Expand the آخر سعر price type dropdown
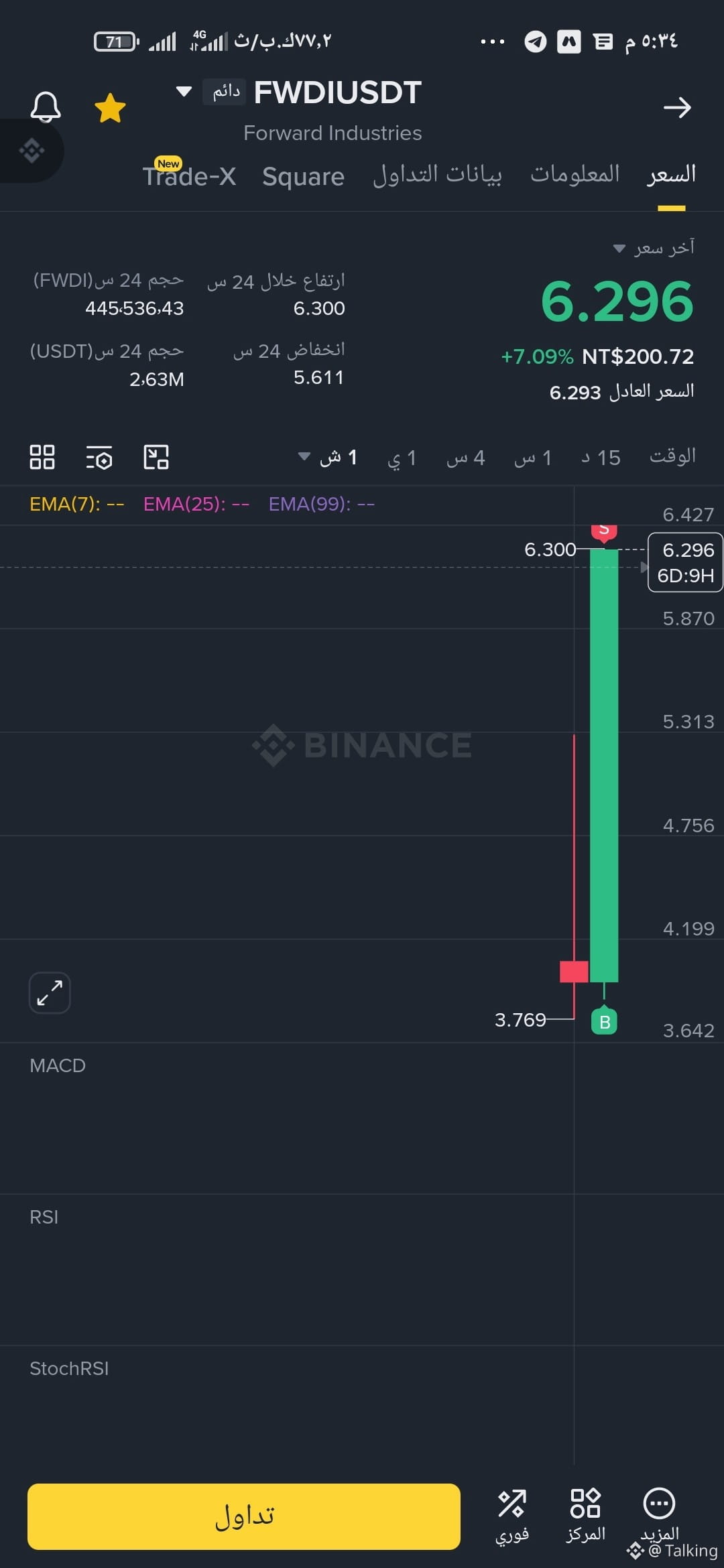The image size is (724, 1568). (x=619, y=249)
